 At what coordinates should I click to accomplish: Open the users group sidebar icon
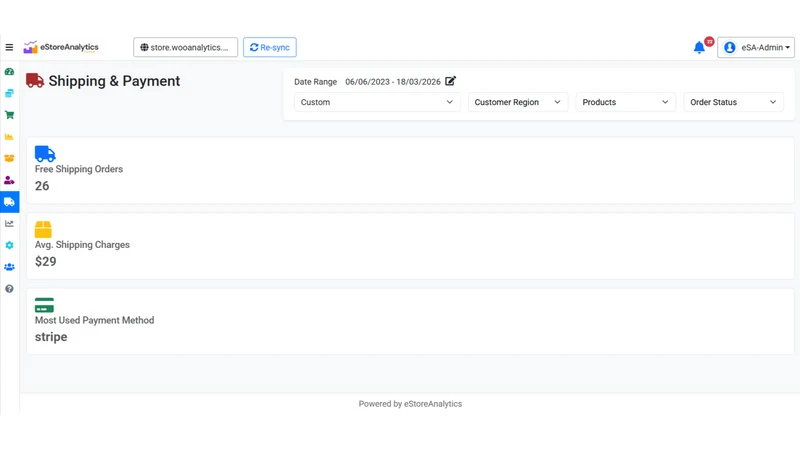coord(9,267)
